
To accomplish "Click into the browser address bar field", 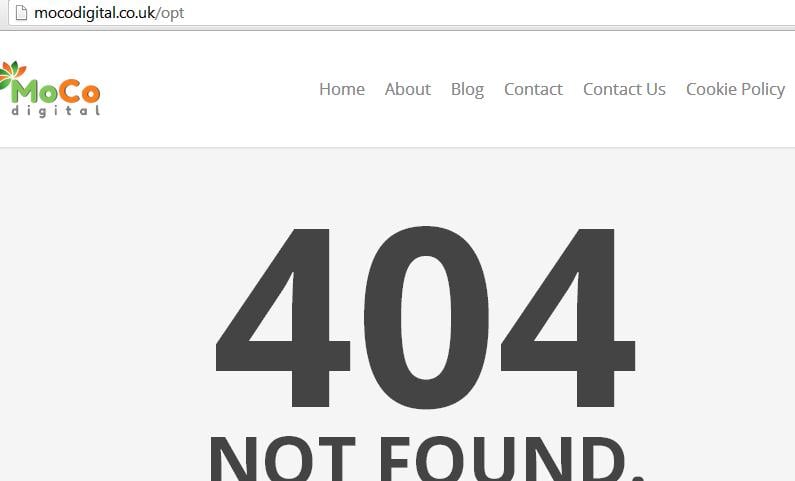I will [402, 13].
